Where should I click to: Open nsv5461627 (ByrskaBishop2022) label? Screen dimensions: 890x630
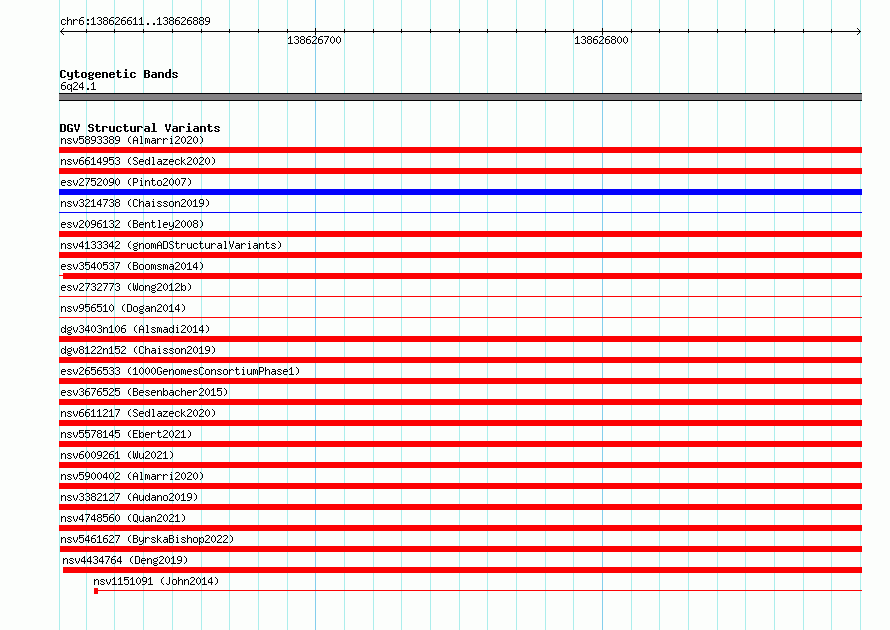[147, 539]
